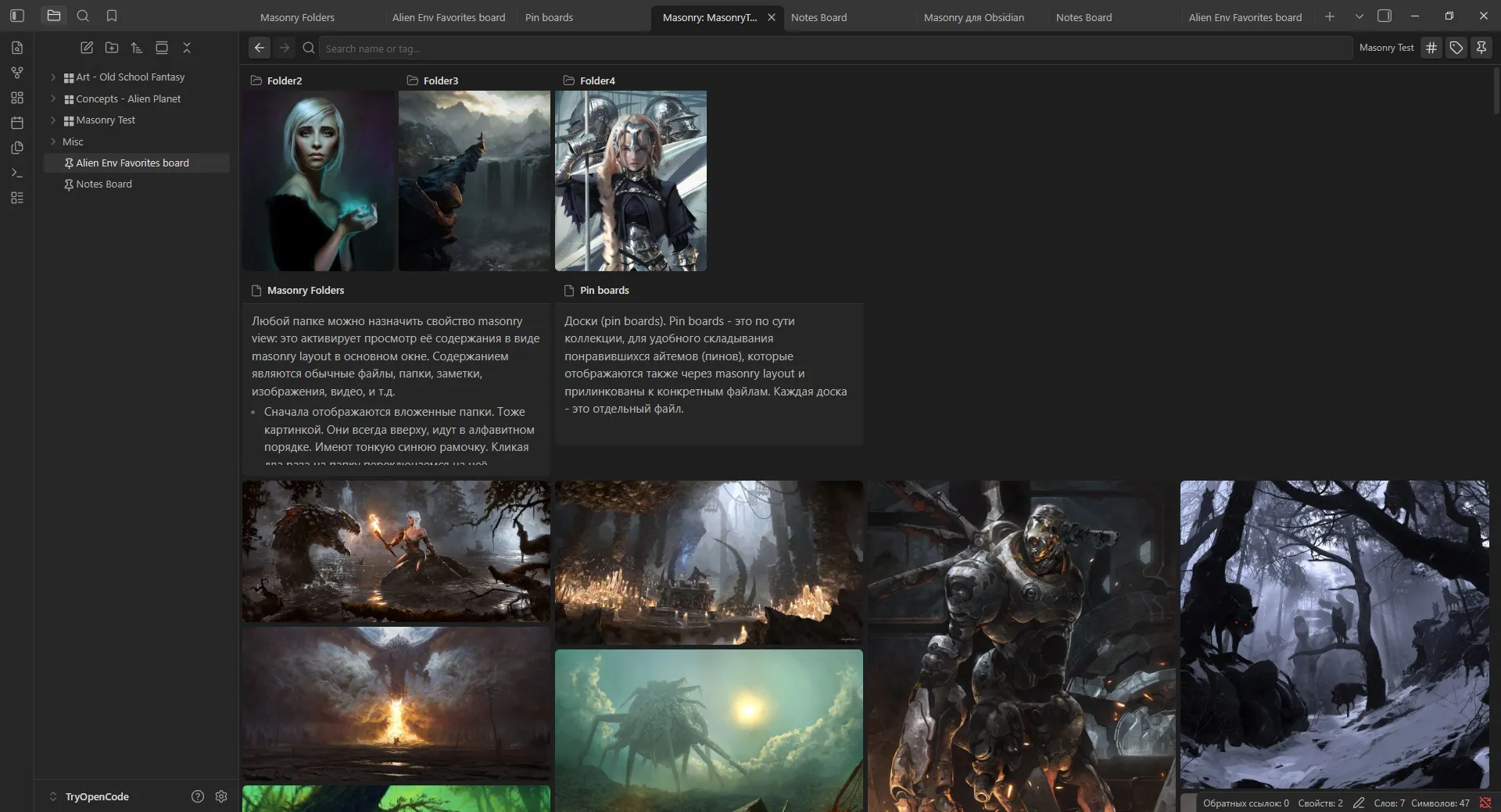Open graph view ribbon icon
The width and height of the screenshot is (1501, 812).
pos(17,73)
